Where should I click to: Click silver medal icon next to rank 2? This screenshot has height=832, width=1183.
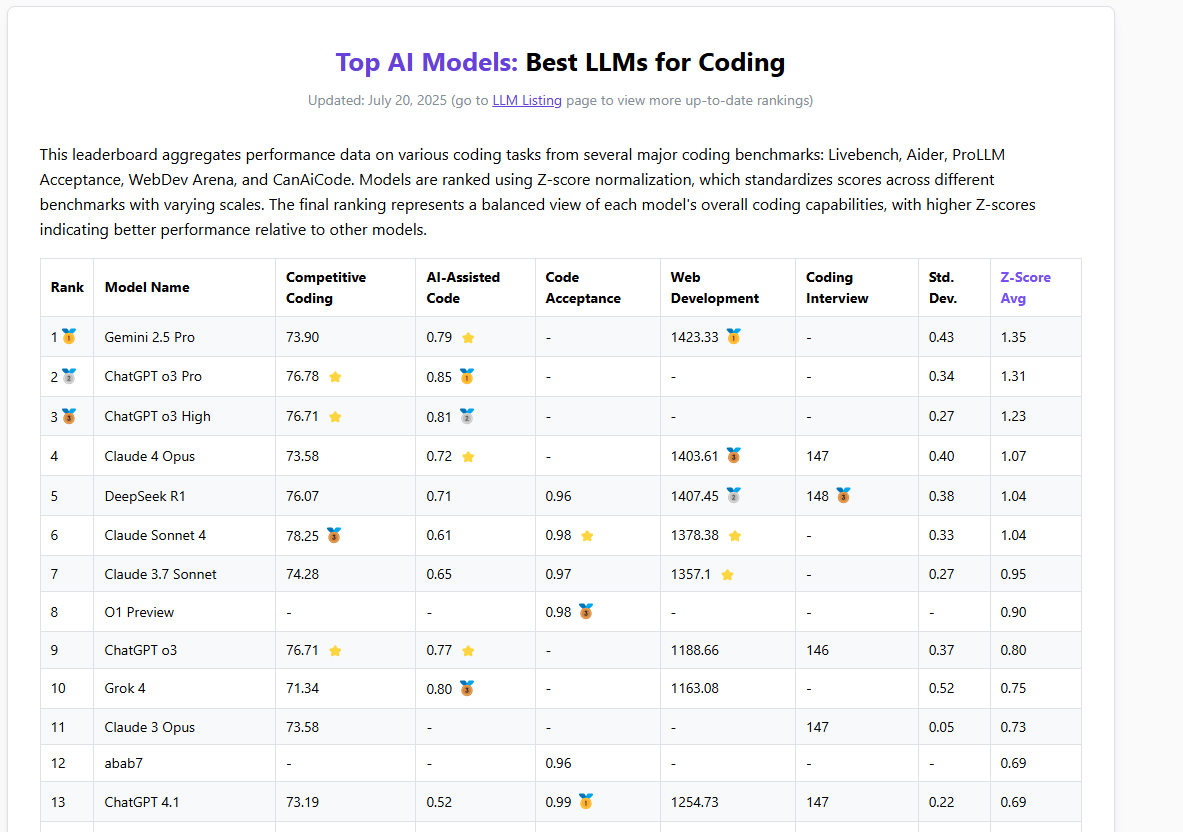pos(69,377)
